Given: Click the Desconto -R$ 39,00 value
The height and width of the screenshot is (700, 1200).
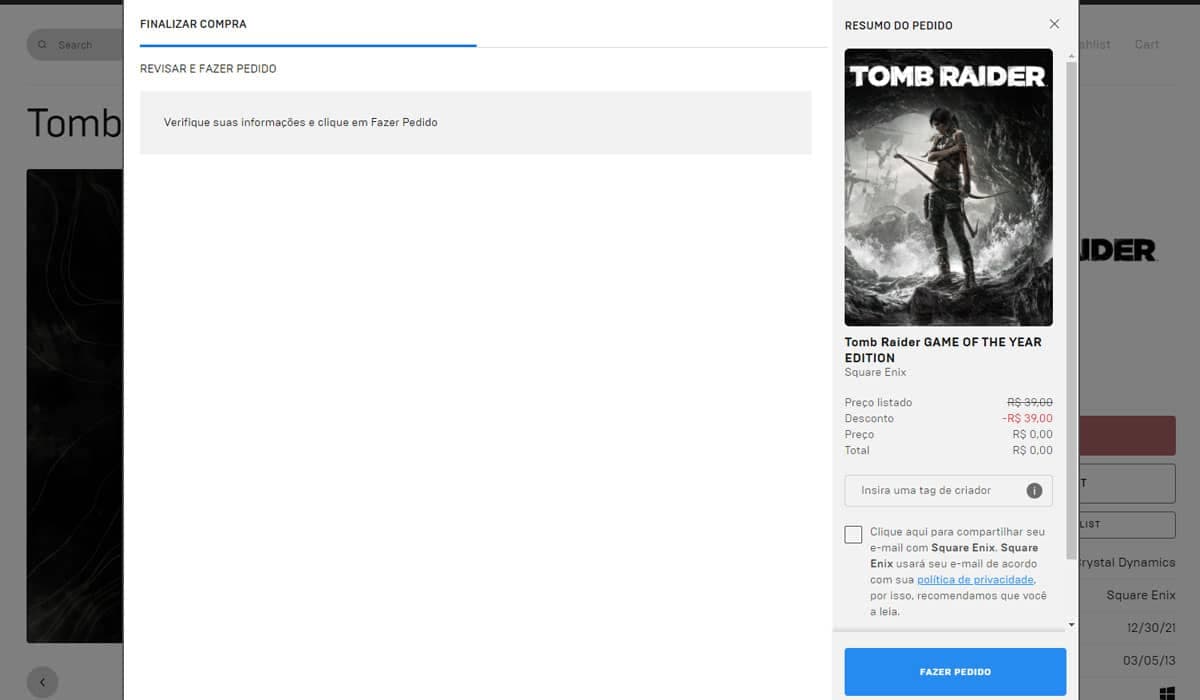Looking at the screenshot, I should [1027, 419].
